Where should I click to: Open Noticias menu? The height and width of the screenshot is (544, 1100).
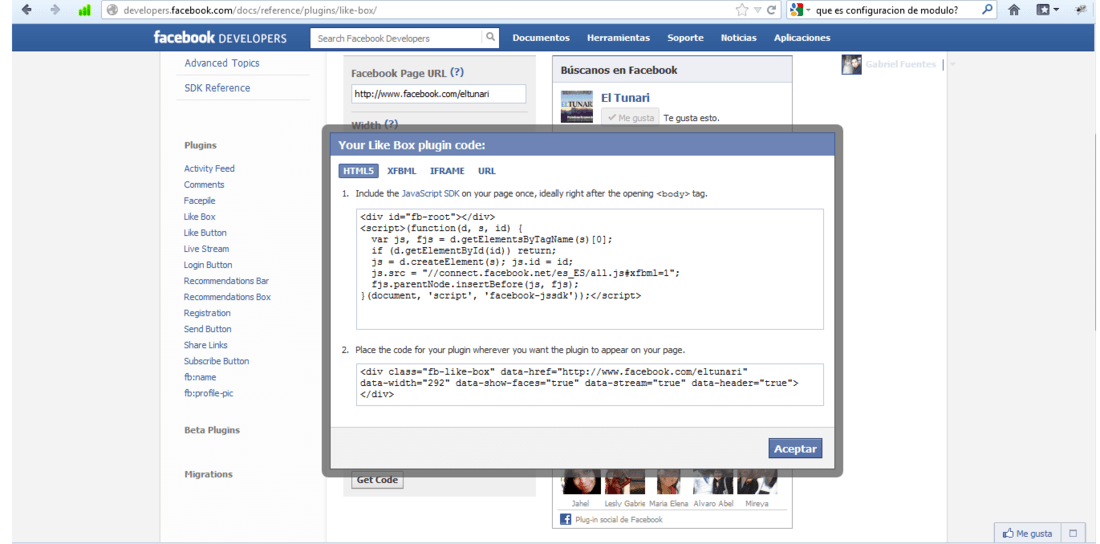tap(739, 38)
